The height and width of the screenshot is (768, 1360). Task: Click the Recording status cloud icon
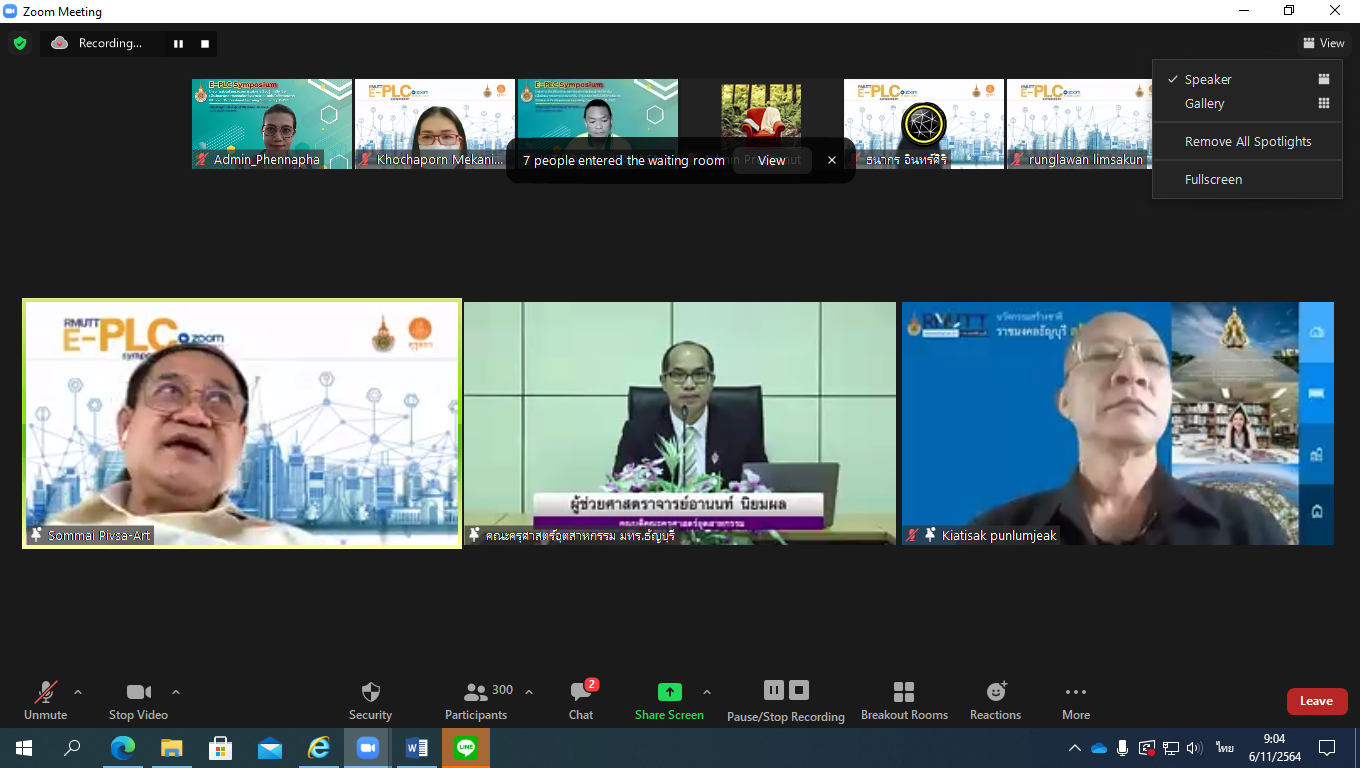click(59, 43)
